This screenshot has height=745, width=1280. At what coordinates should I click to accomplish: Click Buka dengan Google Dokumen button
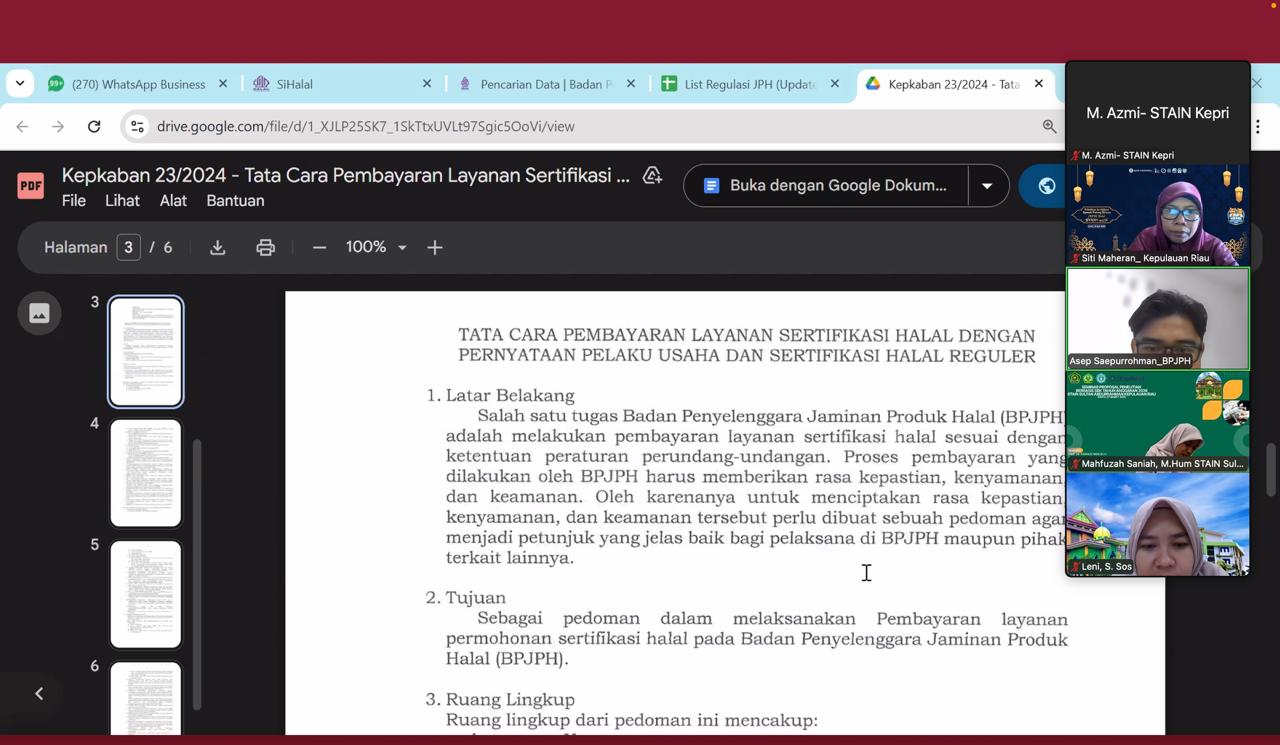coord(826,186)
